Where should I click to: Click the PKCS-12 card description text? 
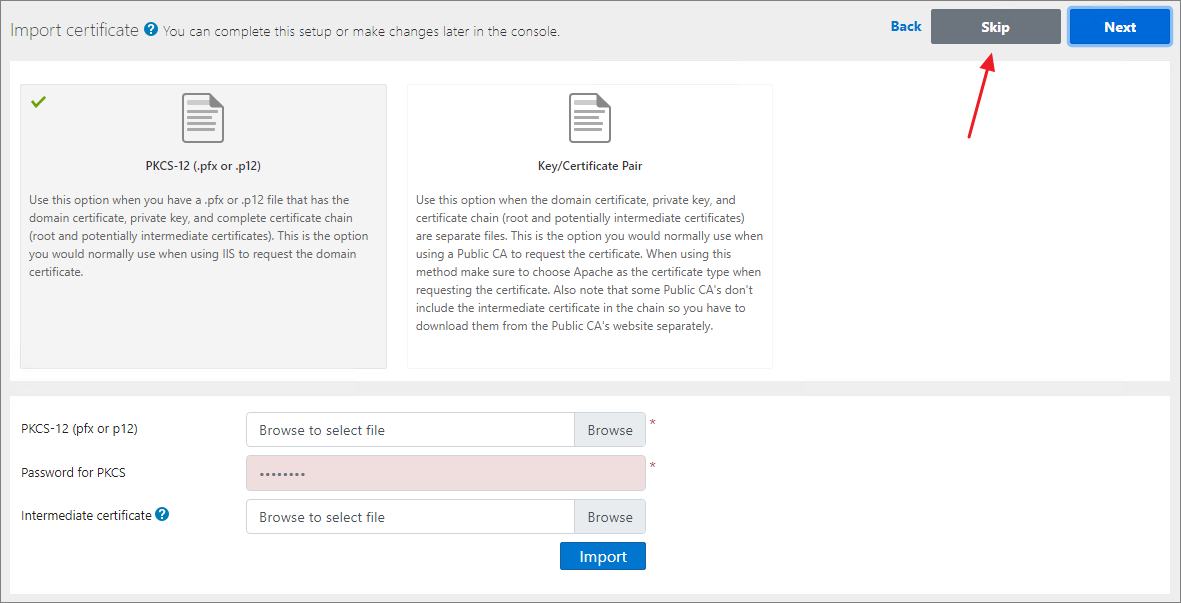click(200, 236)
